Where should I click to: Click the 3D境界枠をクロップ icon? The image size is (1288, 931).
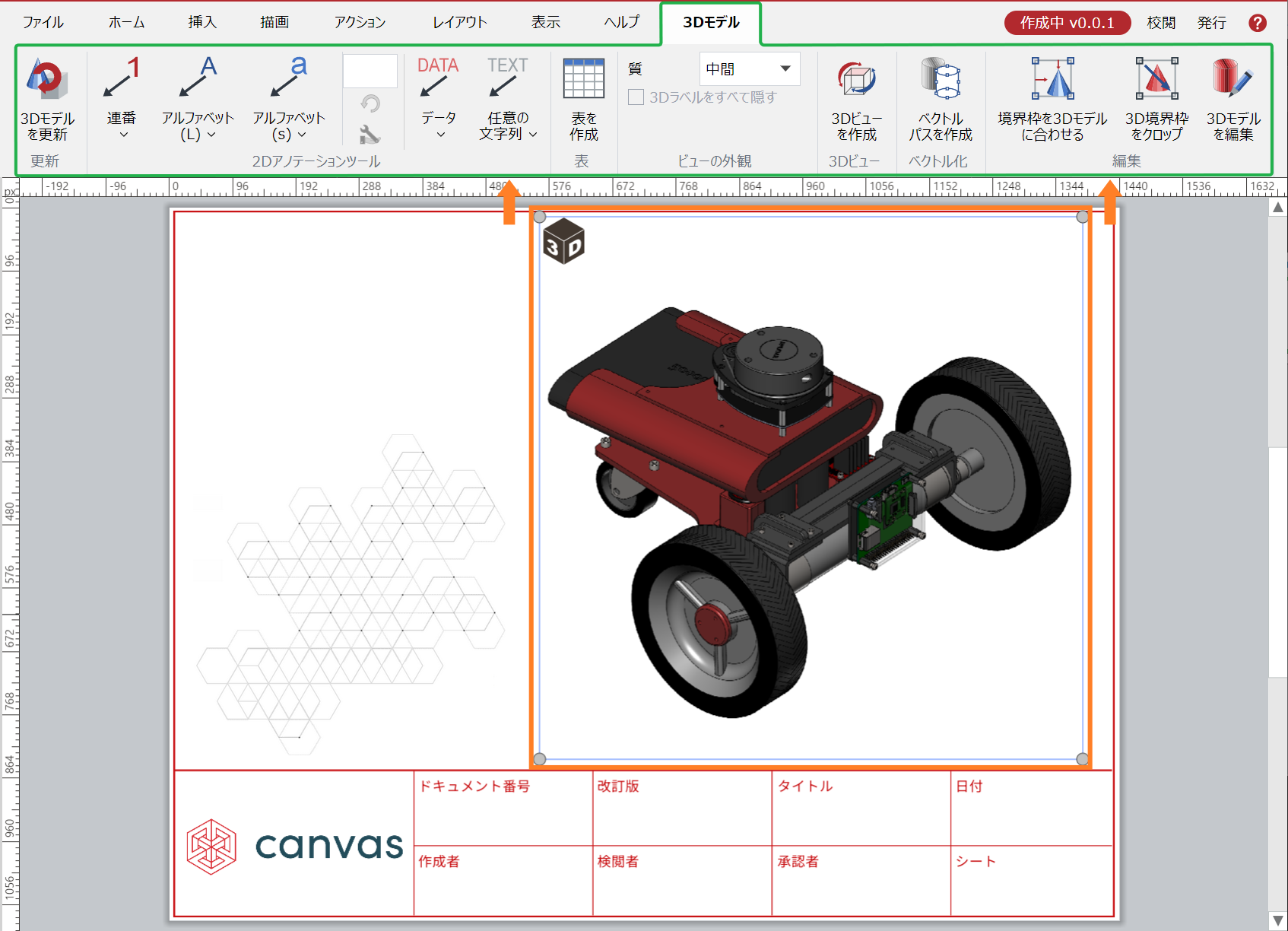1156,79
